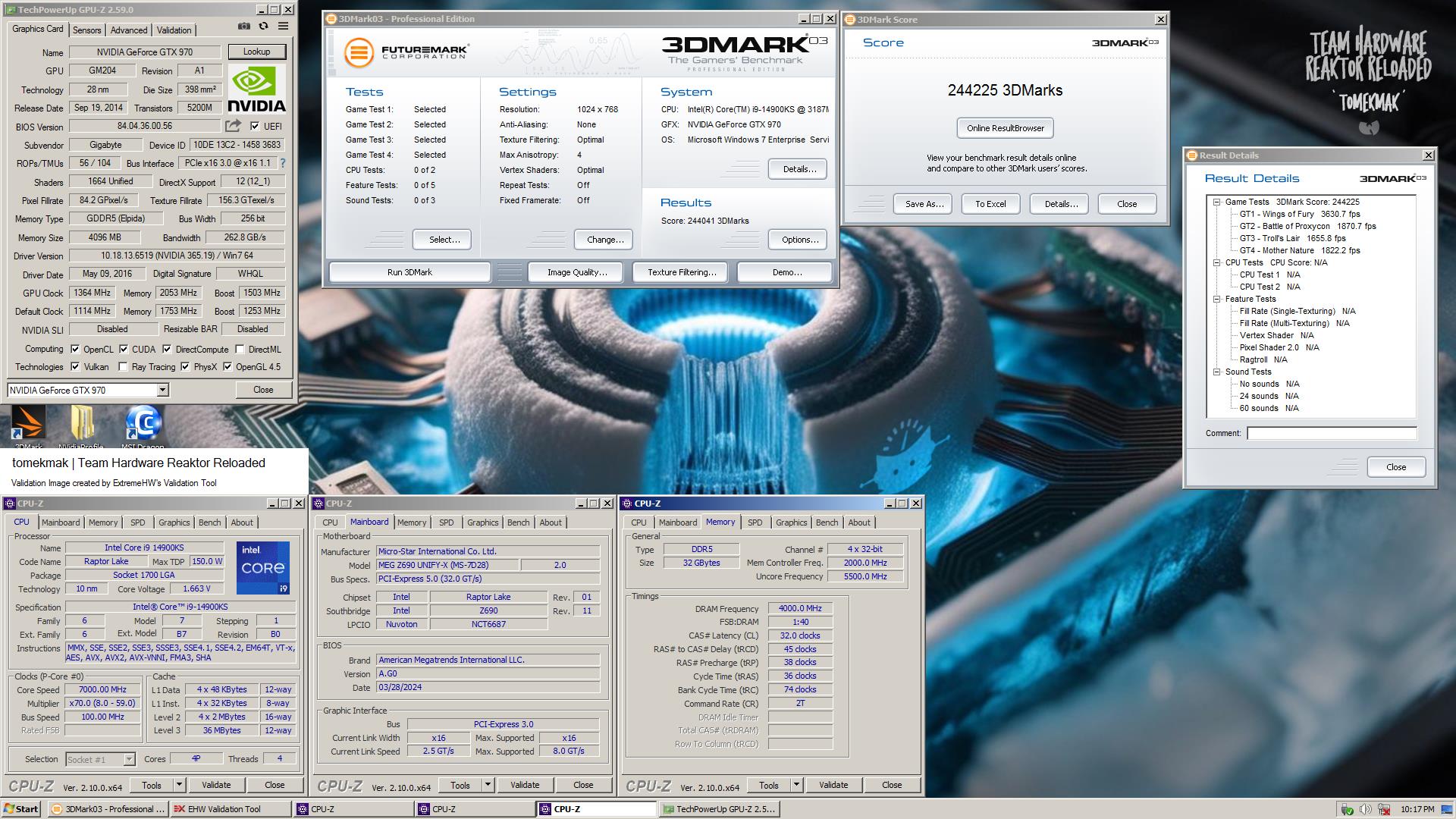The width and height of the screenshot is (1456, 819).
Task: Click the system tray clock
Action: click(x=1417, y=809)
